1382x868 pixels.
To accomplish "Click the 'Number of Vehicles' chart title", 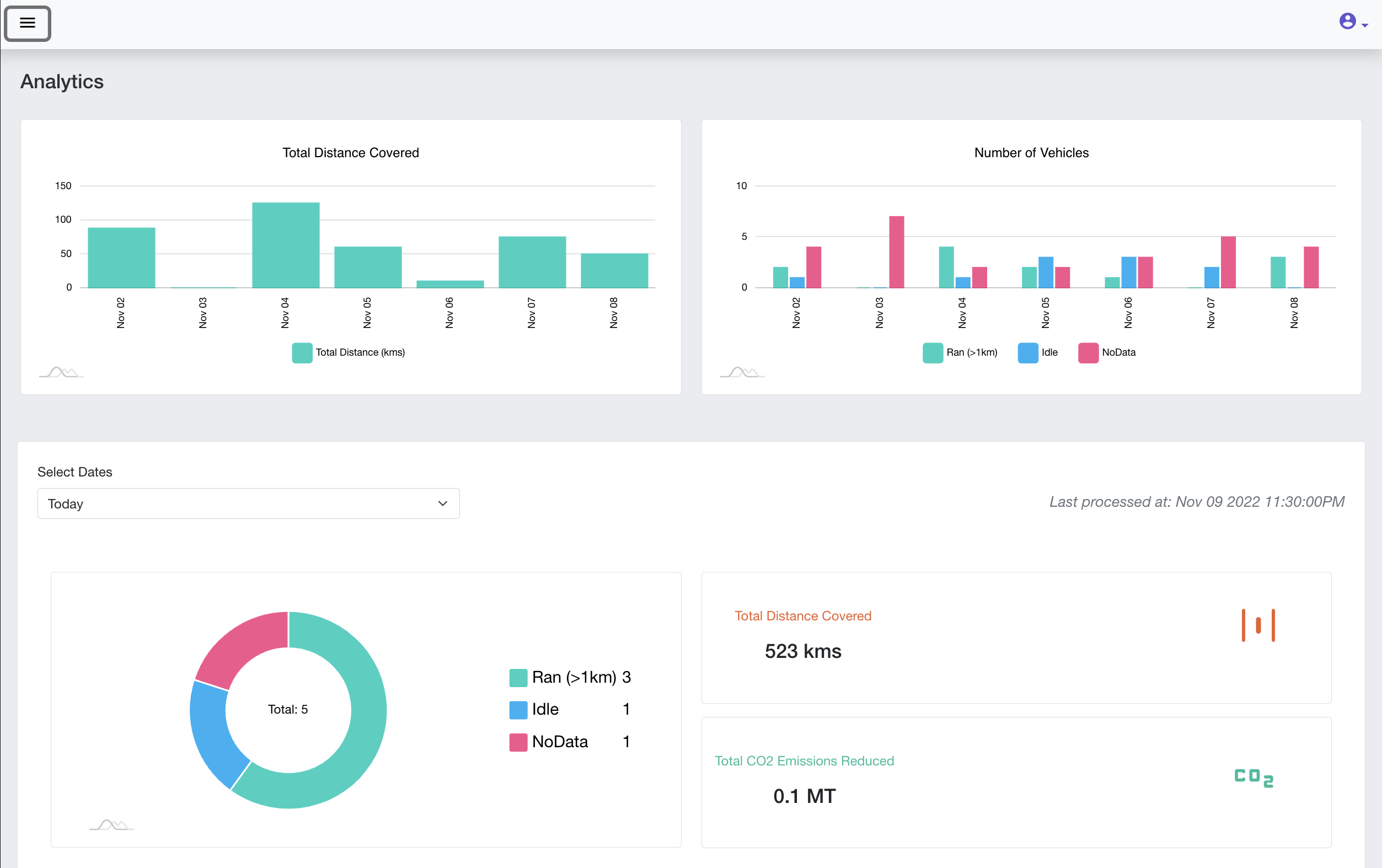I will coord(1031,153).
